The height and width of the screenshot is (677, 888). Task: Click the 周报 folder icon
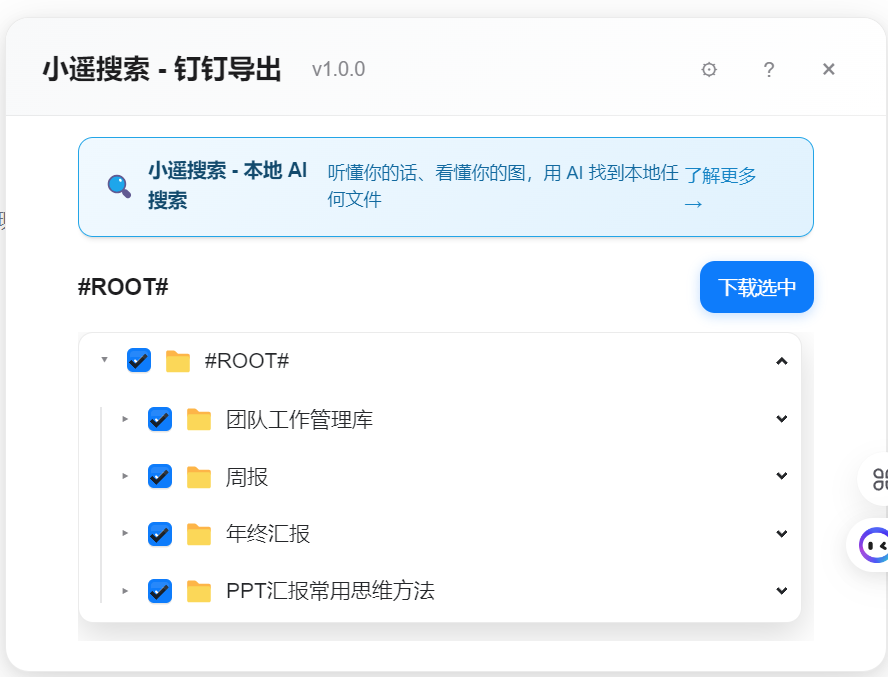coord(199,478)
